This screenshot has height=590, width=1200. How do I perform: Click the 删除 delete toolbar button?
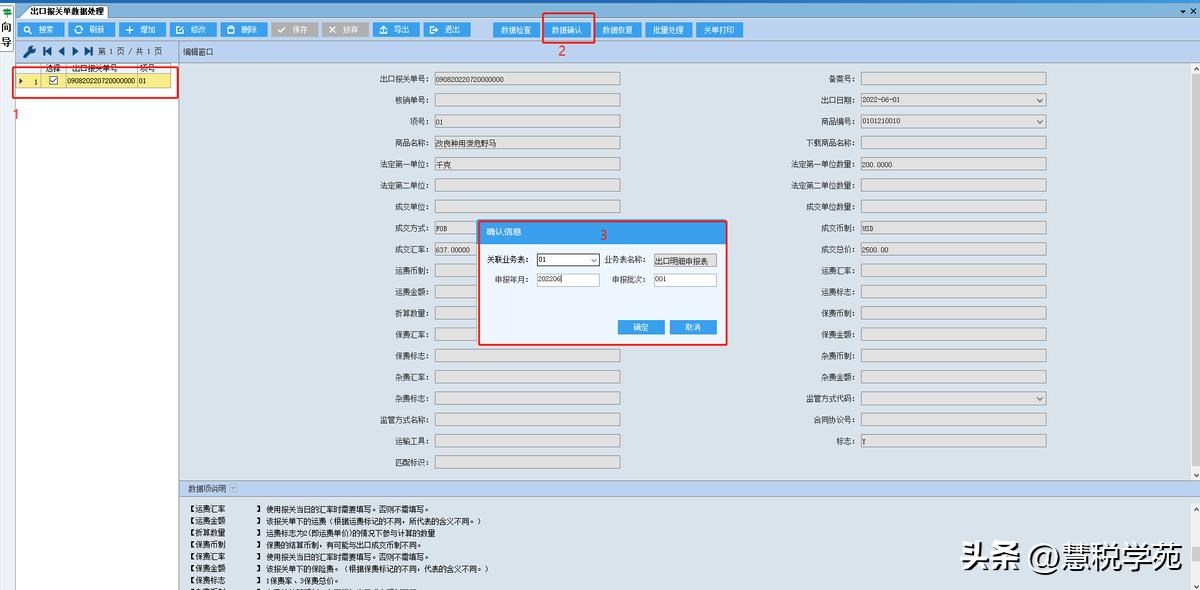coord(244,30)
